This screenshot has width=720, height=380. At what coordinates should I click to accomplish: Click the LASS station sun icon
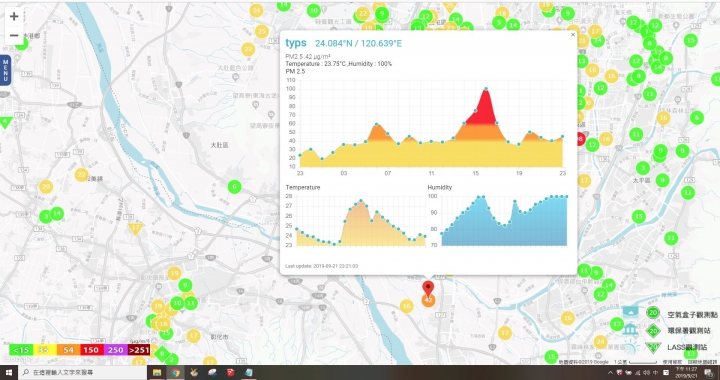[631, 348]
